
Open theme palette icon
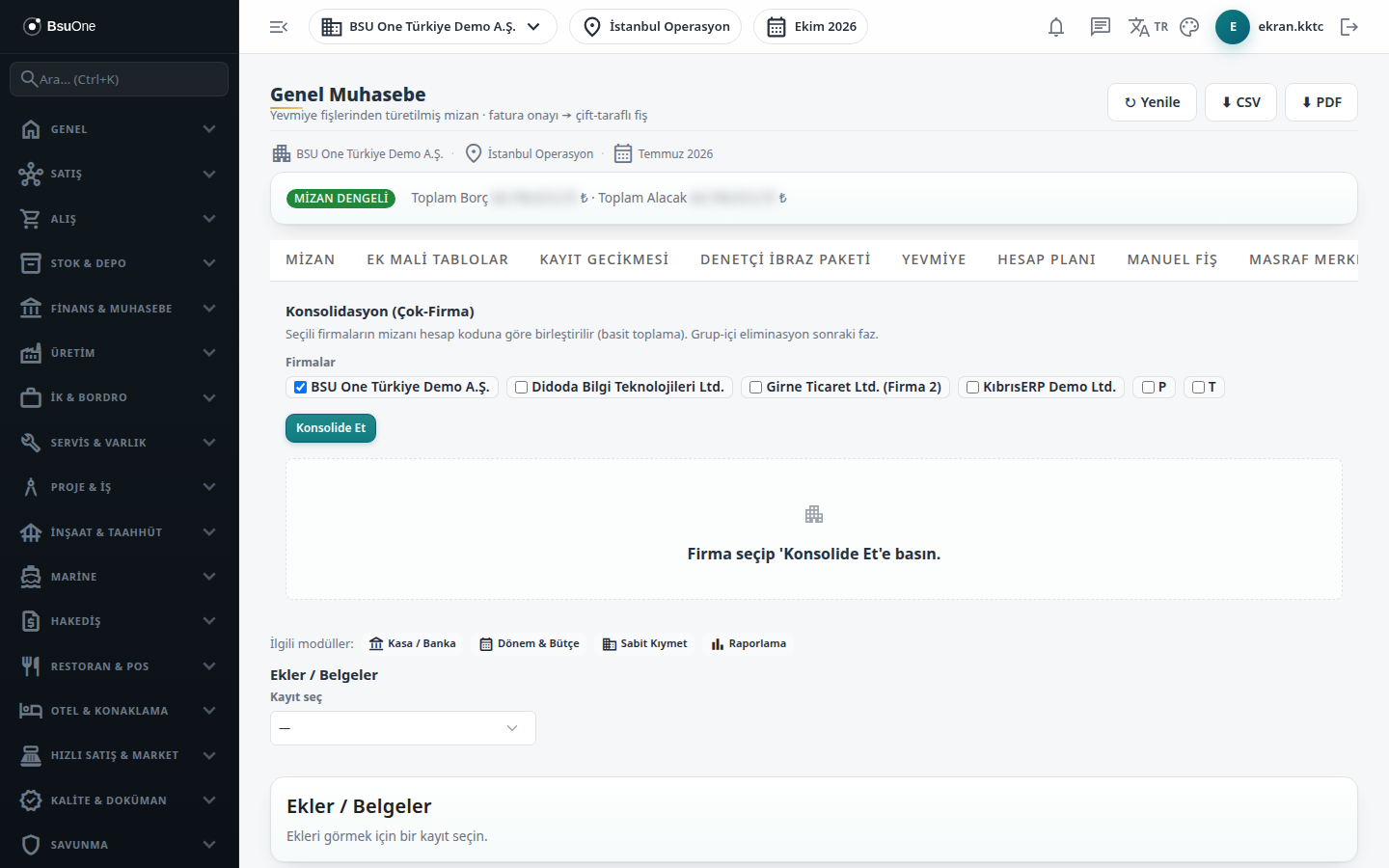pos(1189,27)
